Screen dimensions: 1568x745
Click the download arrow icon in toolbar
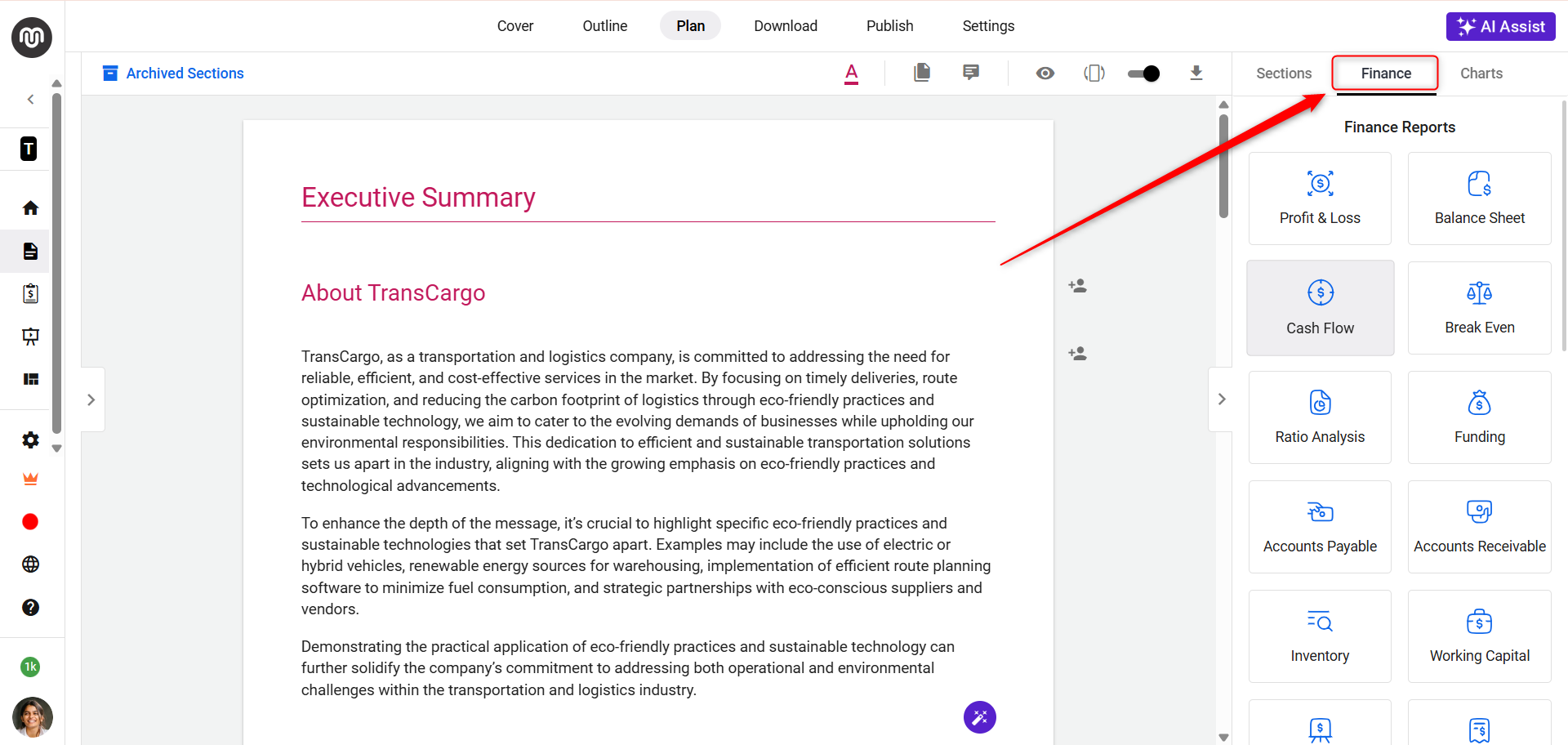1196,74
